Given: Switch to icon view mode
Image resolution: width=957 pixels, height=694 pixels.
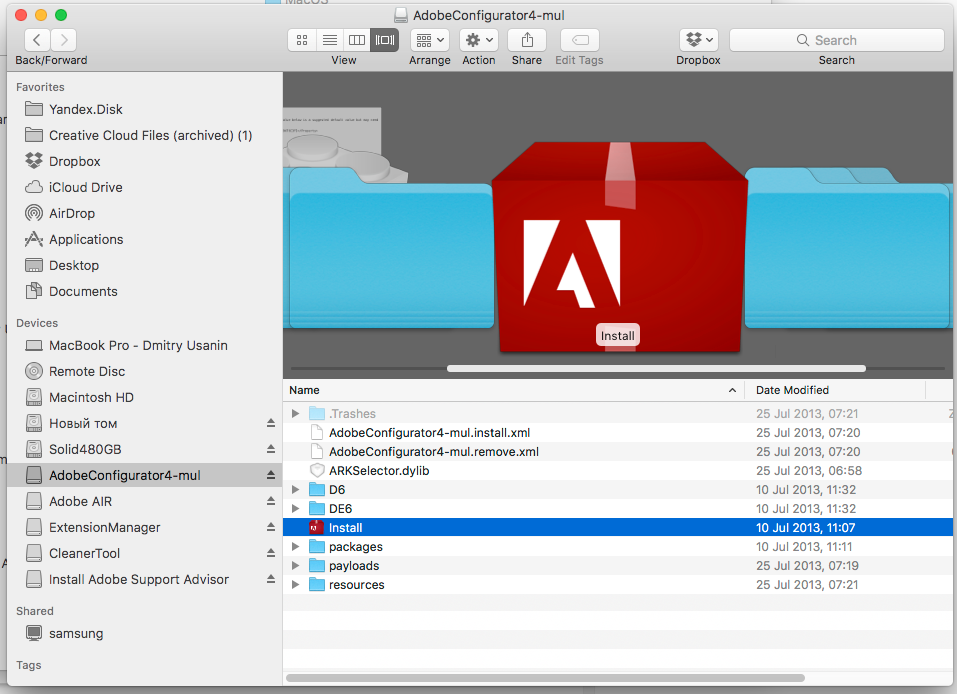Looking at the screenshot, I should (x=302, y=40).
